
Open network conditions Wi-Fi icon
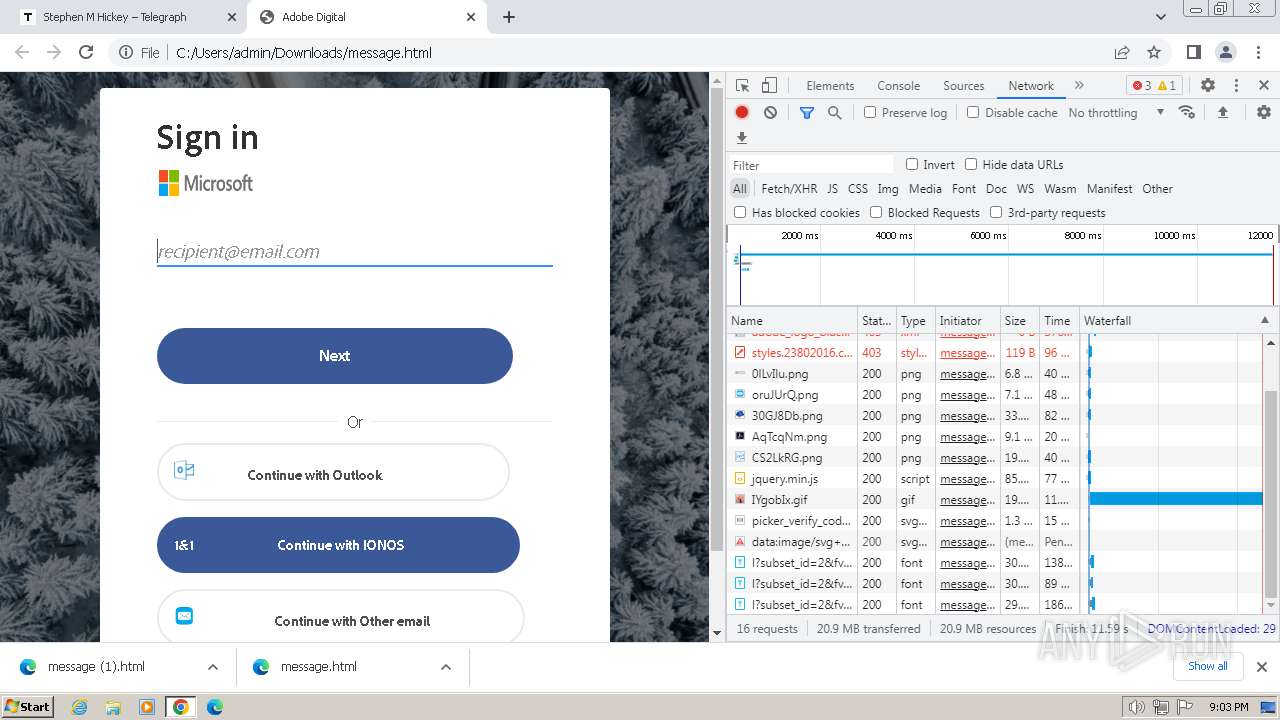pyautogui.click(x=1187, y=112)
